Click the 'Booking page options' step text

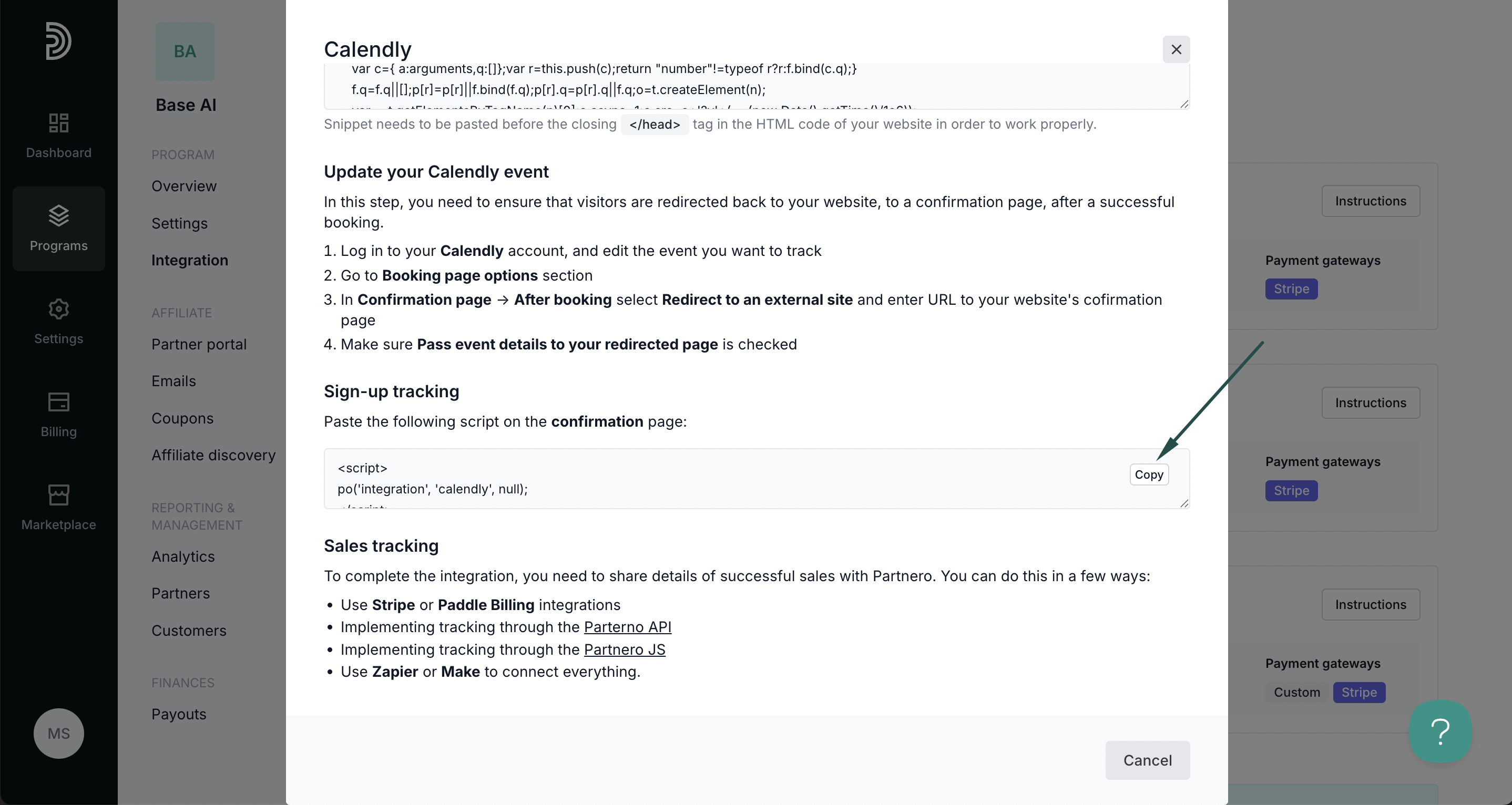click(459, 275)
